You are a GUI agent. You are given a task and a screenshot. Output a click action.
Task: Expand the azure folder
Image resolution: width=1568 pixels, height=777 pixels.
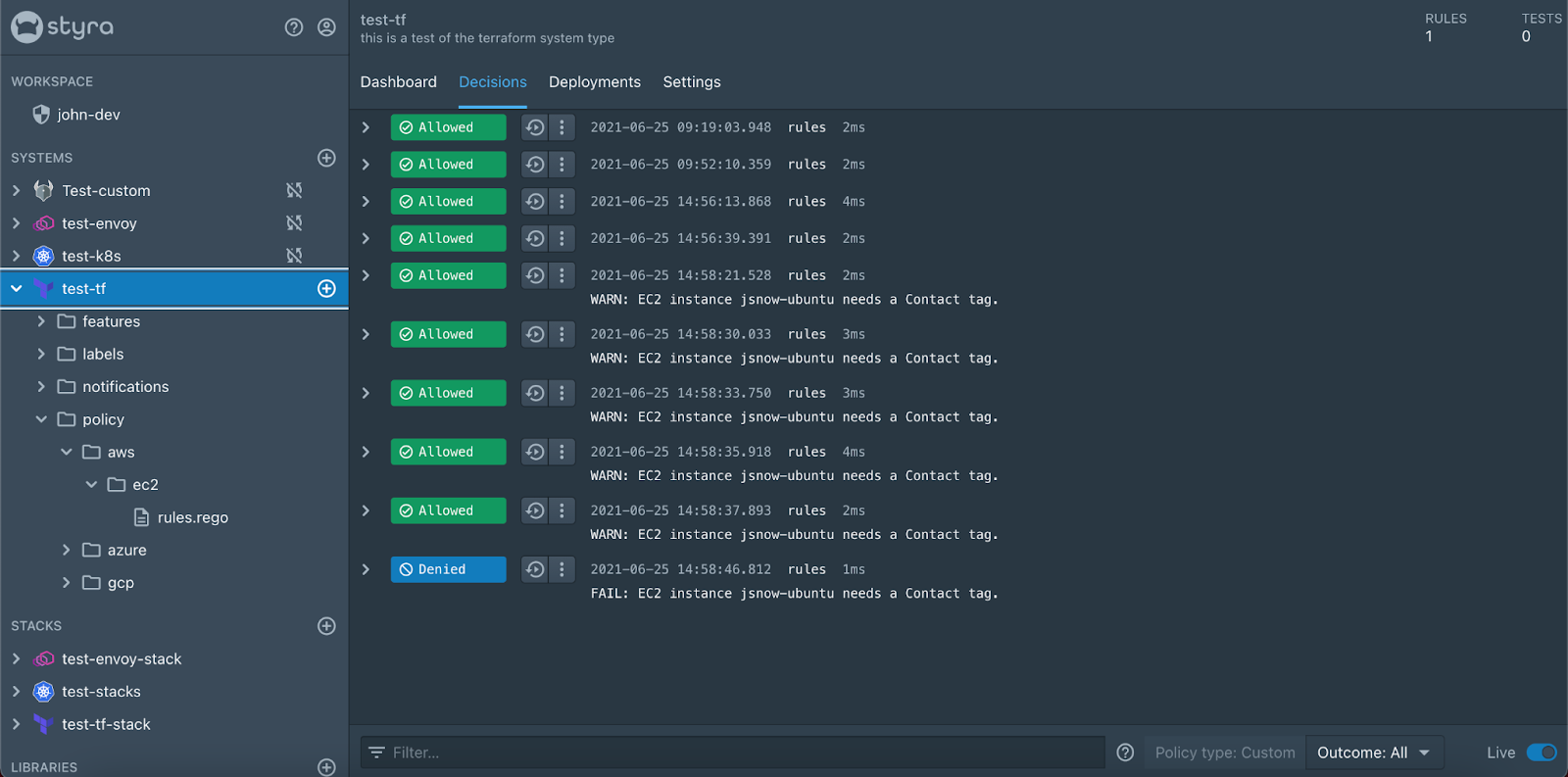(x=67, y=550)
